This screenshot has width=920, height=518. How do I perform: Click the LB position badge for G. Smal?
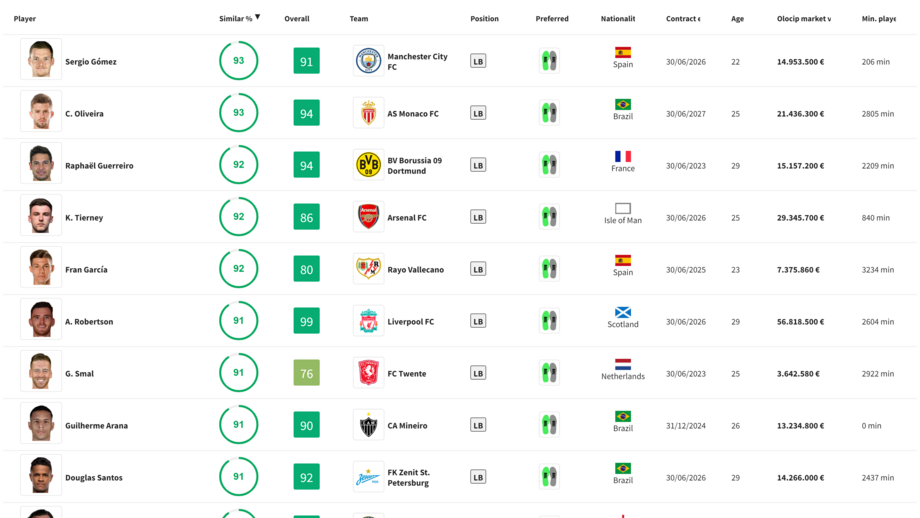coord(478,373)
